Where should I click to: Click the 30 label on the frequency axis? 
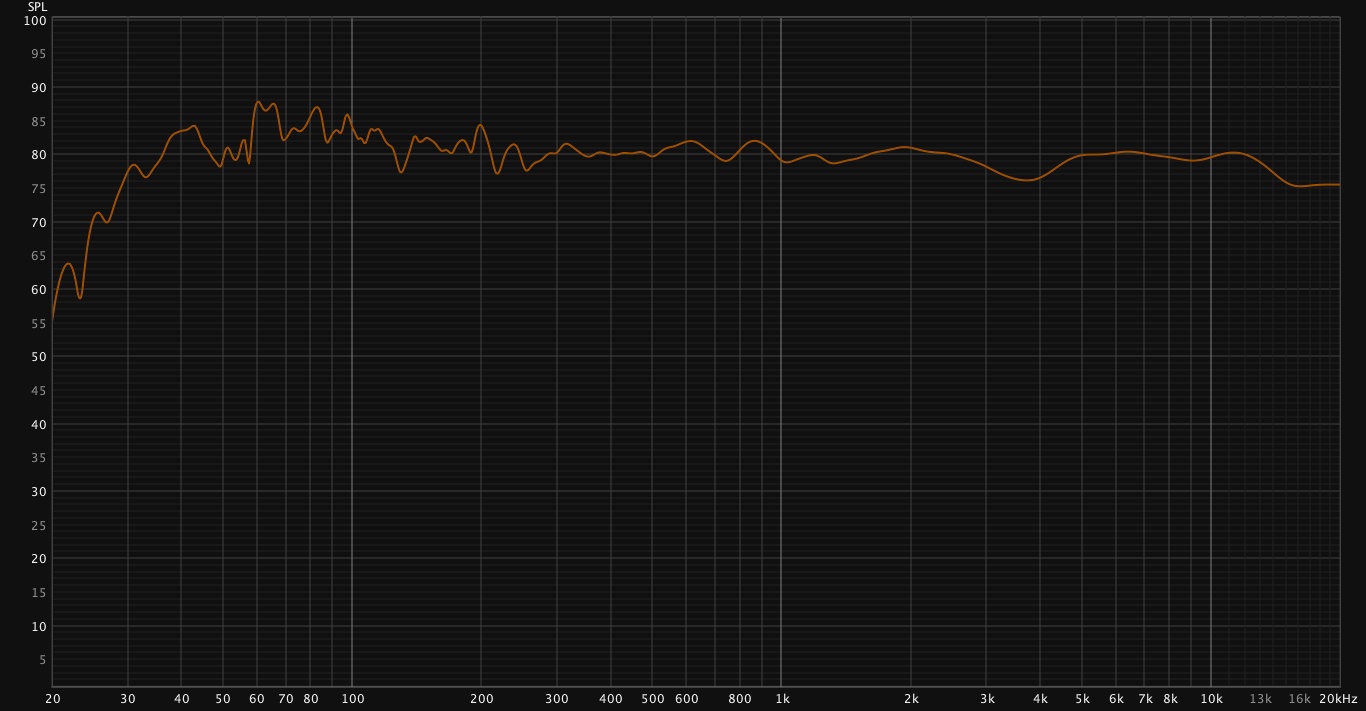tap(128, 699)
